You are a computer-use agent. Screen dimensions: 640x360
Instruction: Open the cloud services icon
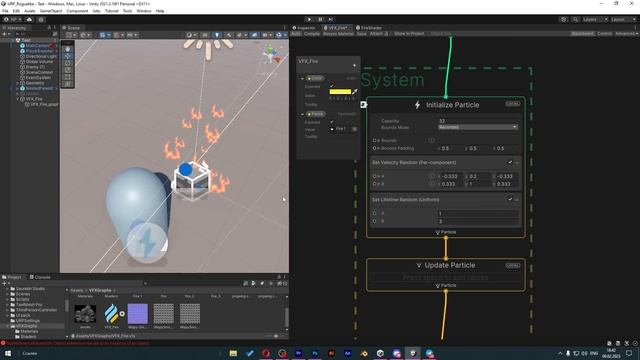tap(29, 19)
